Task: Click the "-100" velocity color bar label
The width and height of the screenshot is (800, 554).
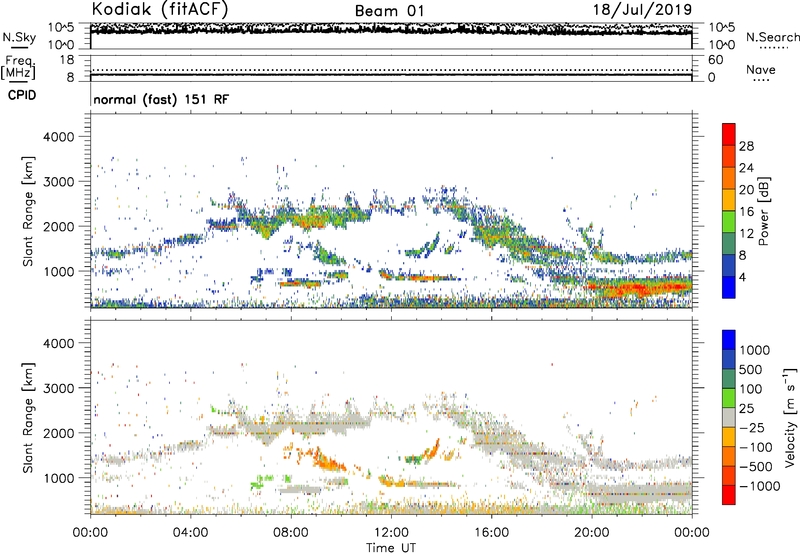Action: 756,447
